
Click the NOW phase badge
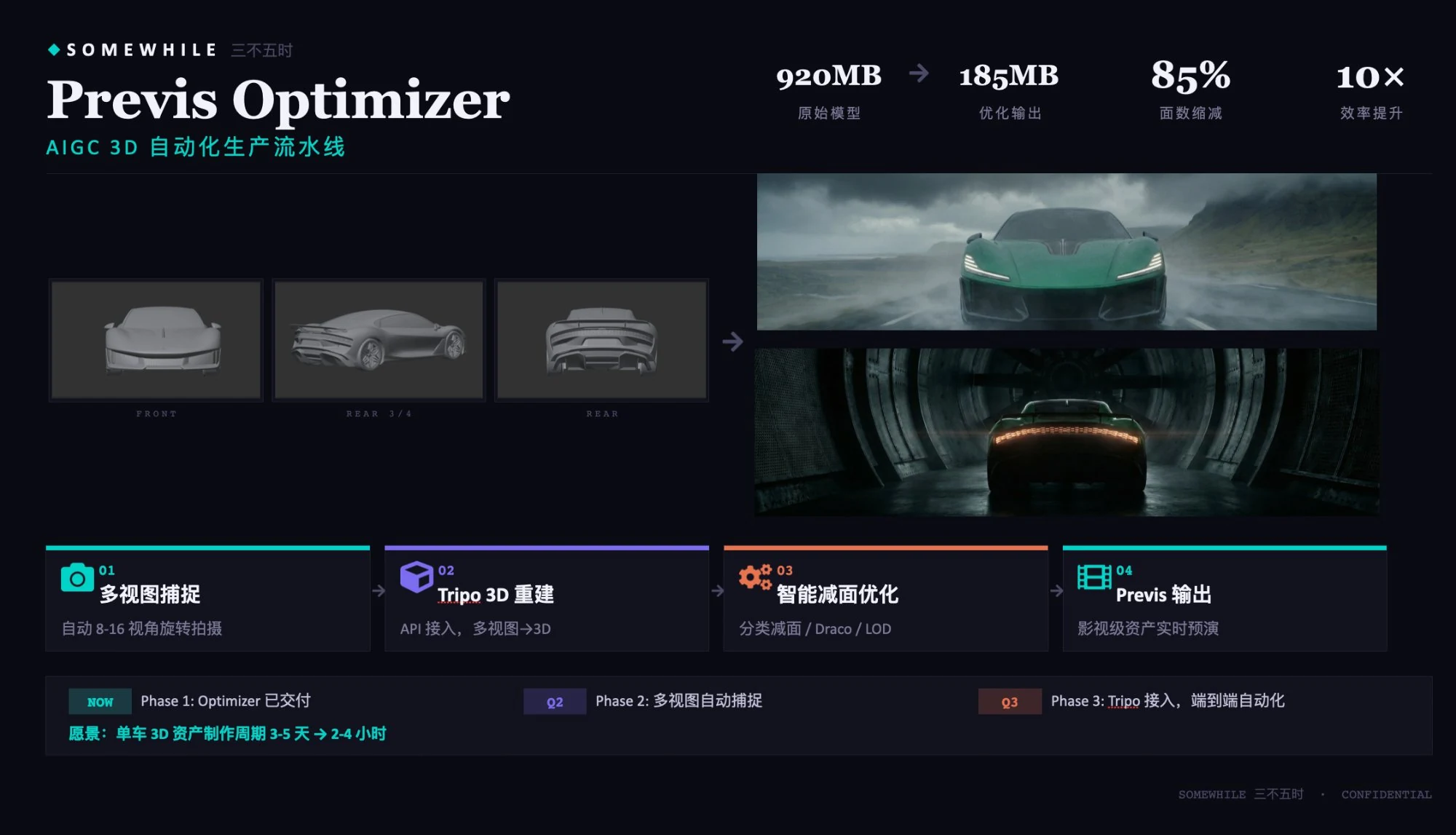(x=100, y=702)
